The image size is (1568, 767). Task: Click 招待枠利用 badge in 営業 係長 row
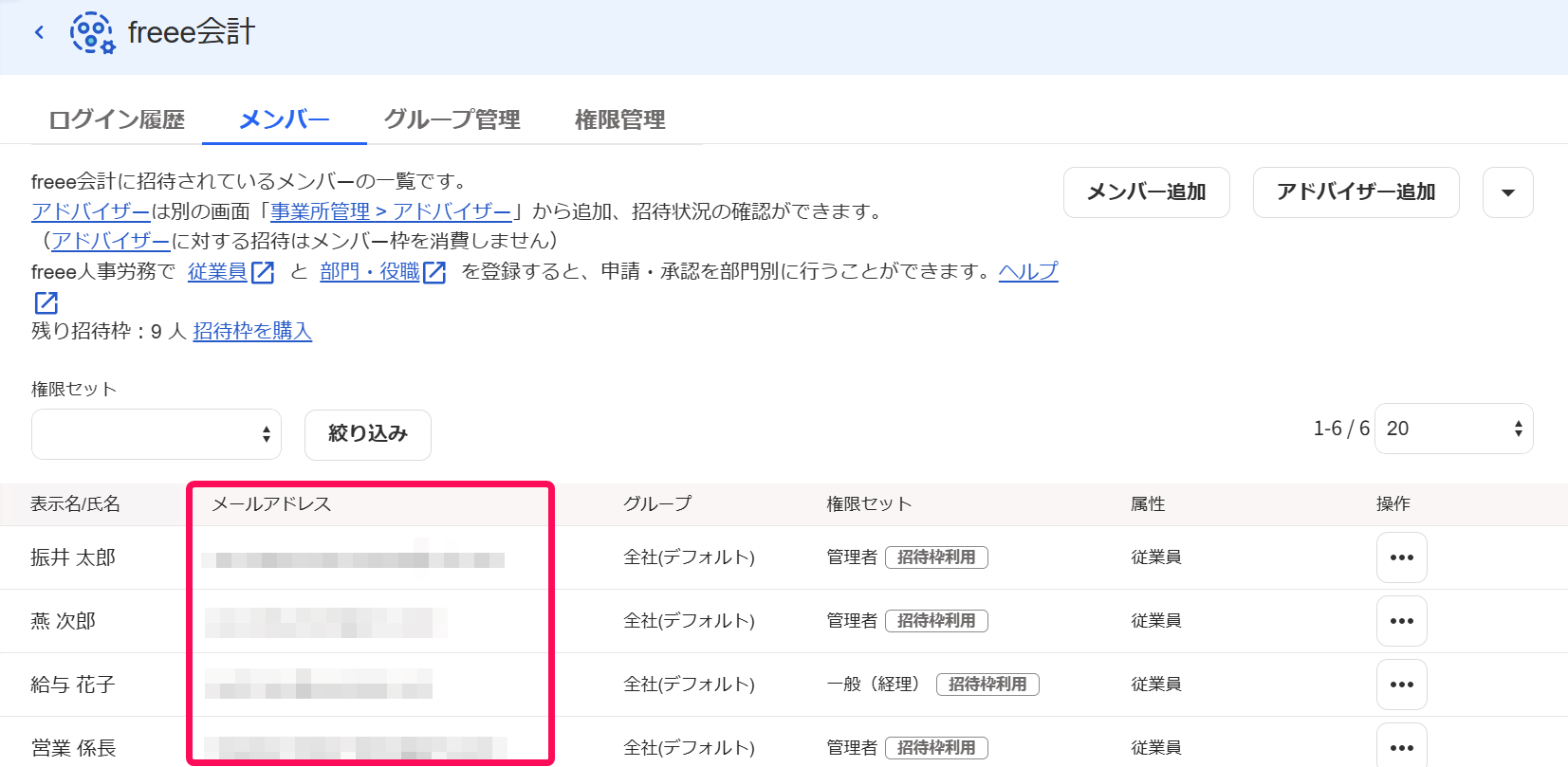[x=936, y=748]
